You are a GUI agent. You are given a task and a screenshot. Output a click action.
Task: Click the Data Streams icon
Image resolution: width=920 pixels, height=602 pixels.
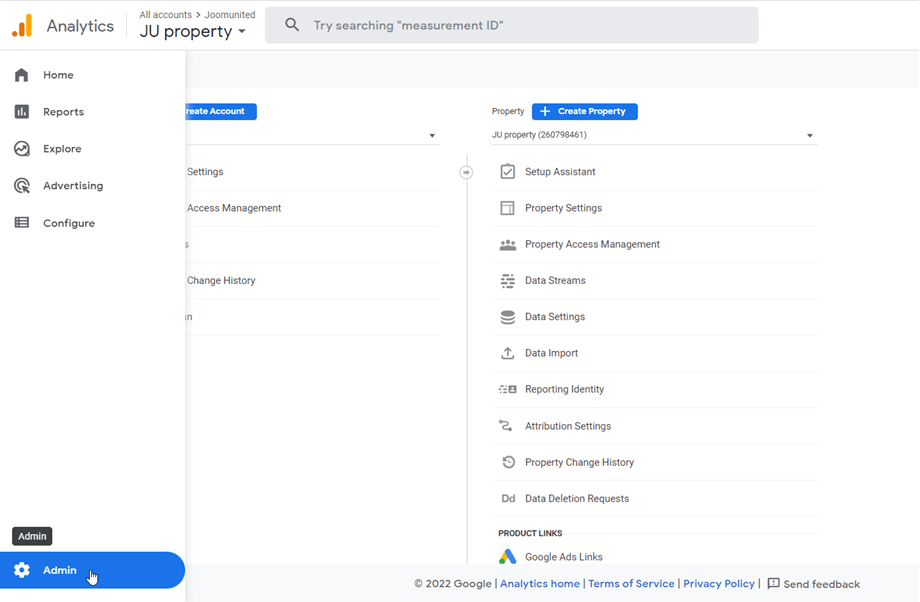pos(507,281)
